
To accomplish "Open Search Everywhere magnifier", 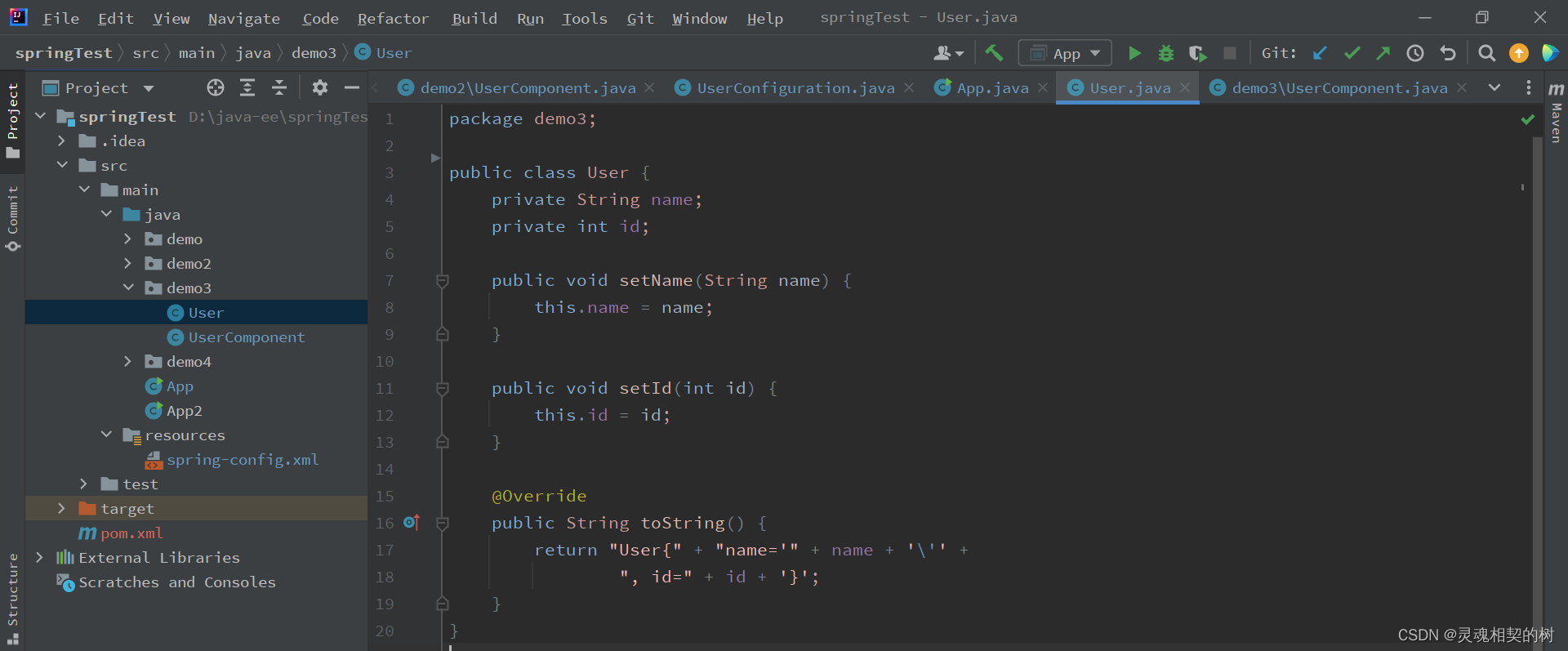I will coord(1487,53).
